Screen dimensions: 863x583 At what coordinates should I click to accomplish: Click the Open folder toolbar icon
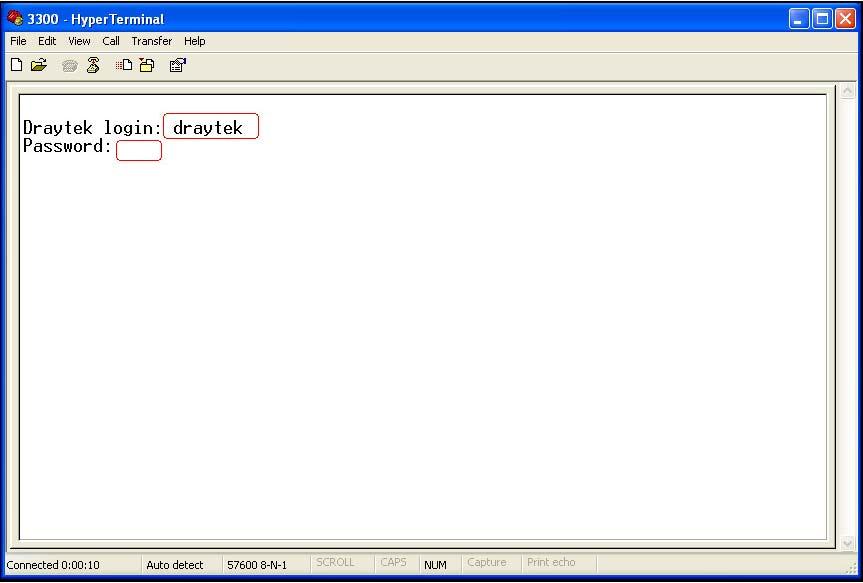coord(39,65)
